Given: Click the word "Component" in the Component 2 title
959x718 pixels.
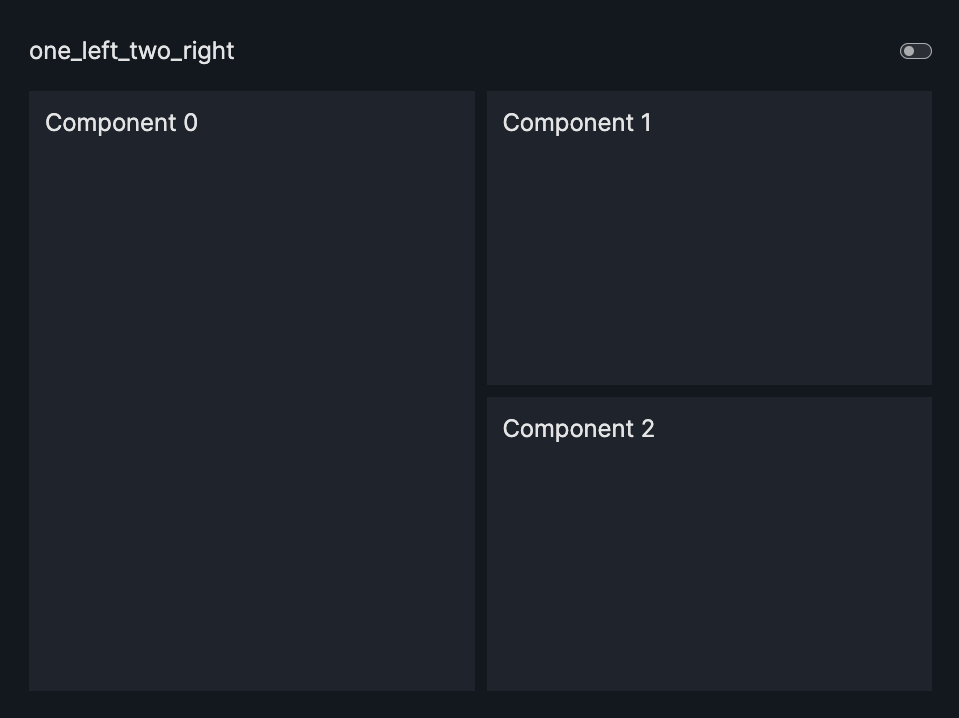Looking at the screenshot, I should click(x=567, y=429).
